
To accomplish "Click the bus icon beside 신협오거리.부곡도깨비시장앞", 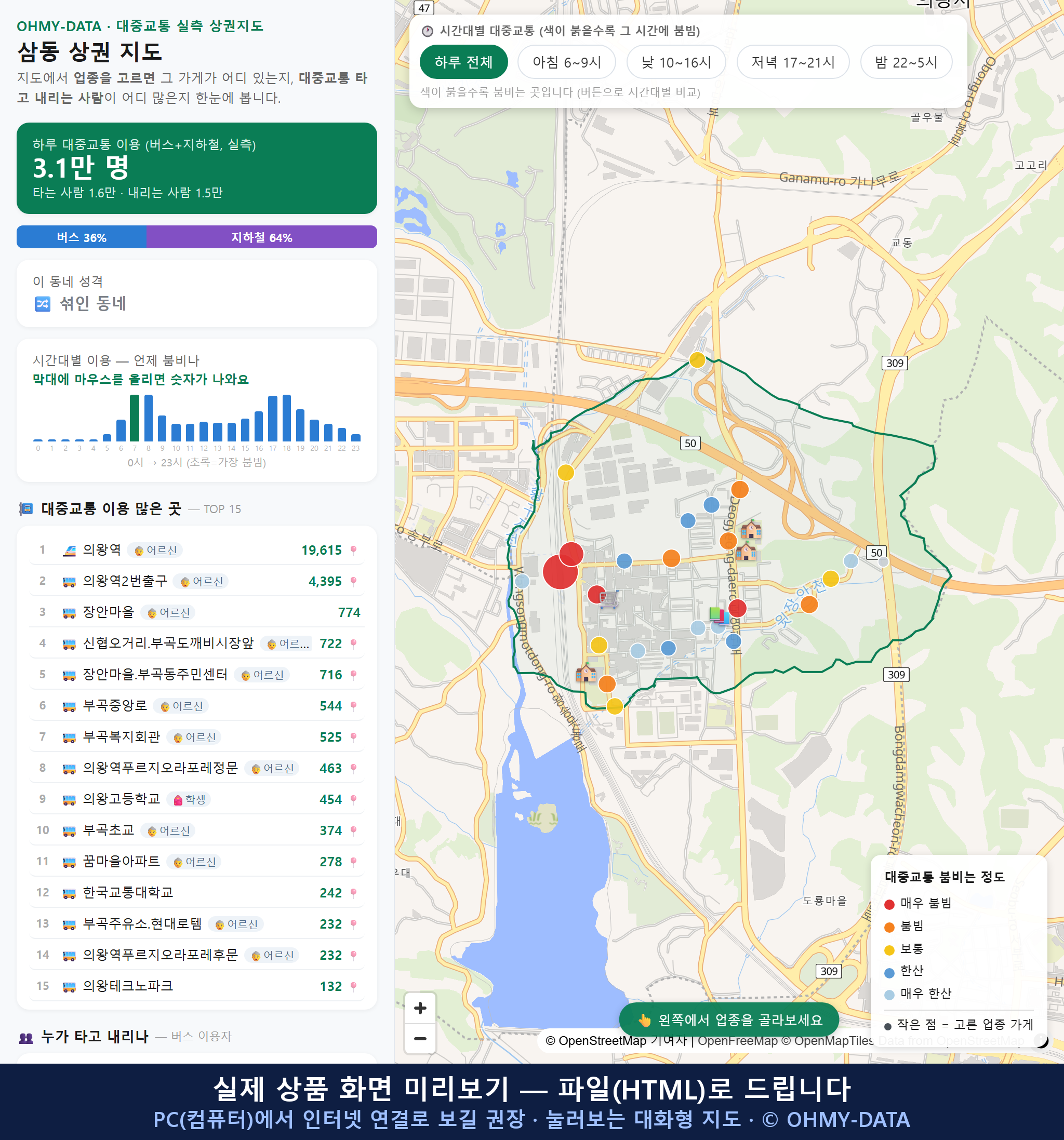I will (69, 644).
